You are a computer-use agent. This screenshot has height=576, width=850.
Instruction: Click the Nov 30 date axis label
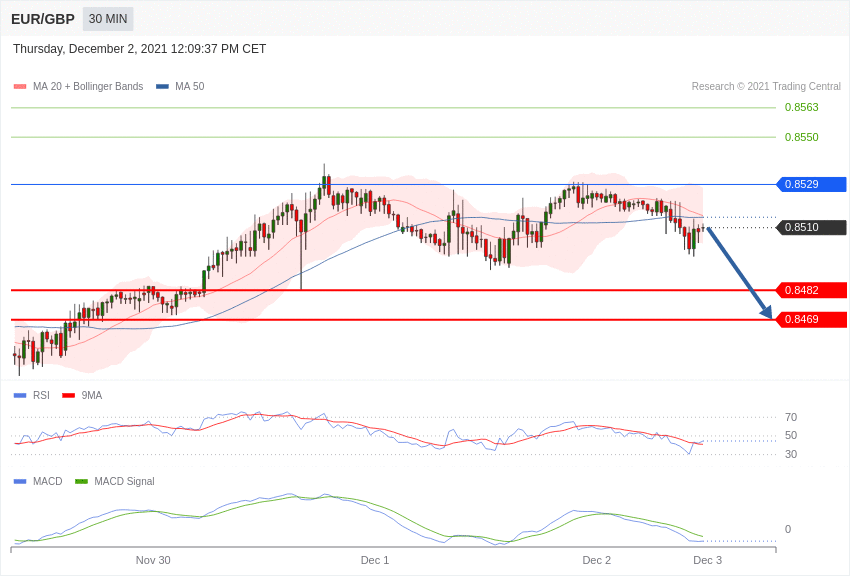[x=153, y=560]
